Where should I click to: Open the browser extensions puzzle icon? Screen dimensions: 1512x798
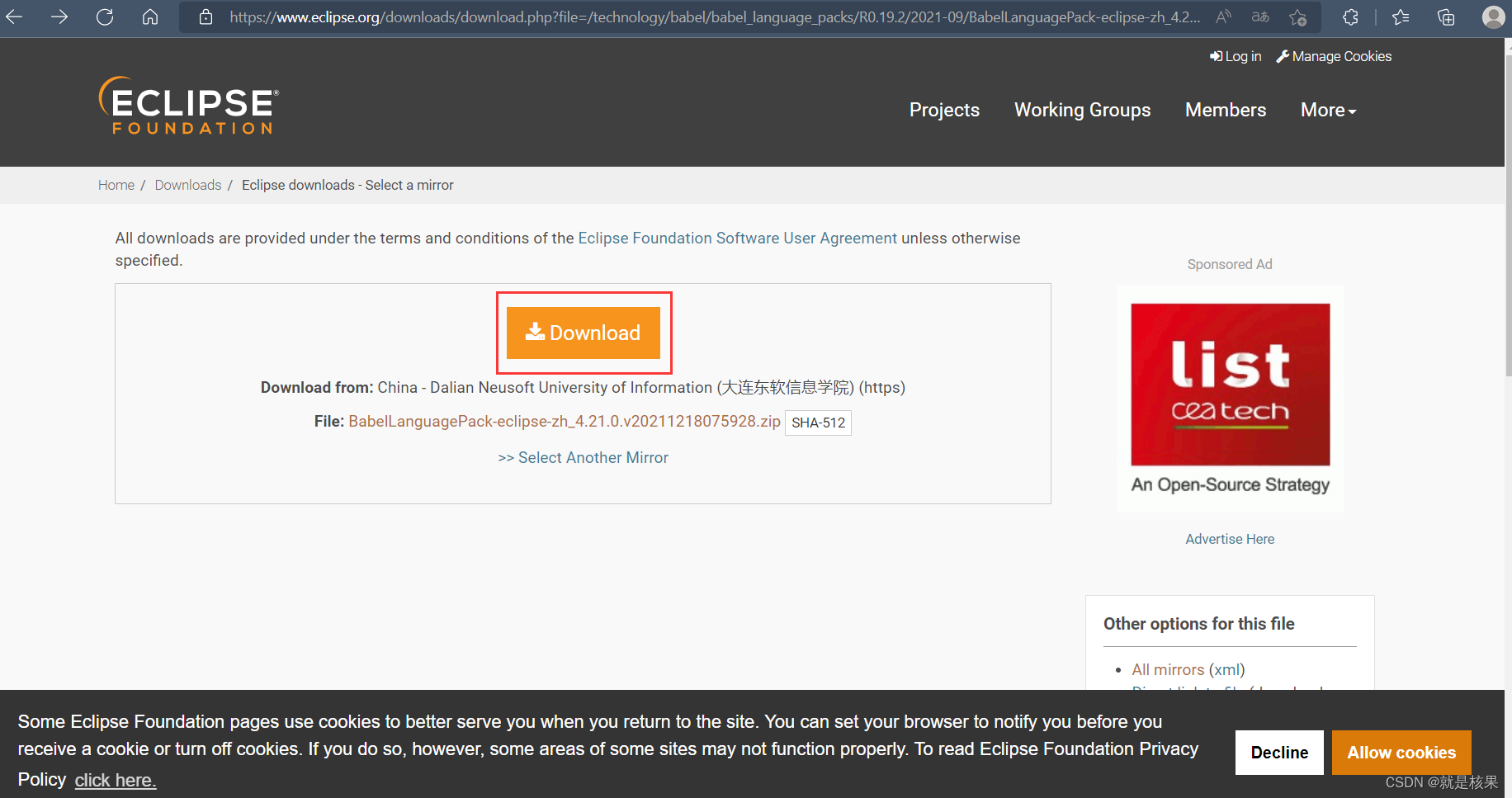coord(1350,17)
